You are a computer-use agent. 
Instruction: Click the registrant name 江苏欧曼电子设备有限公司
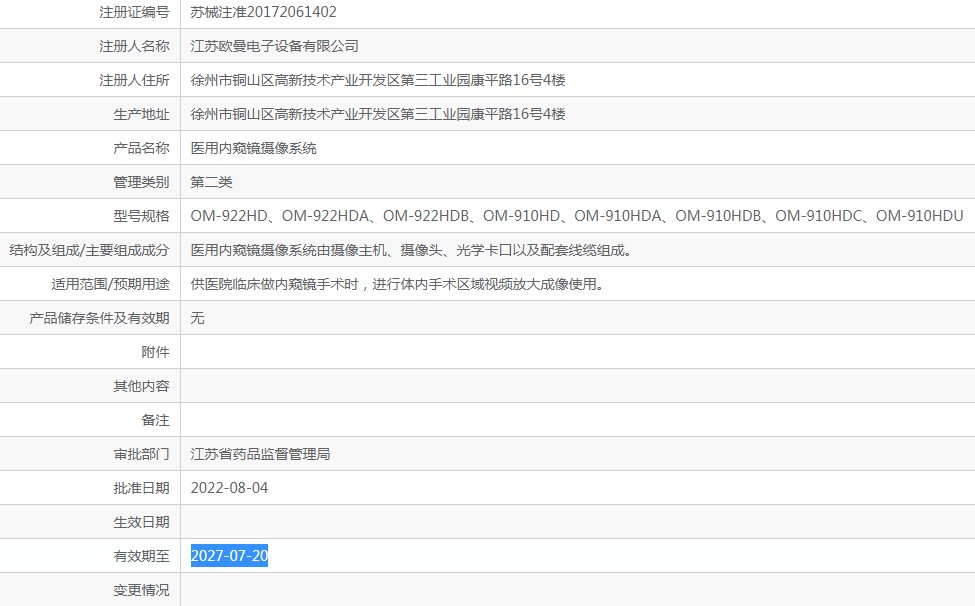coord(274,46)
